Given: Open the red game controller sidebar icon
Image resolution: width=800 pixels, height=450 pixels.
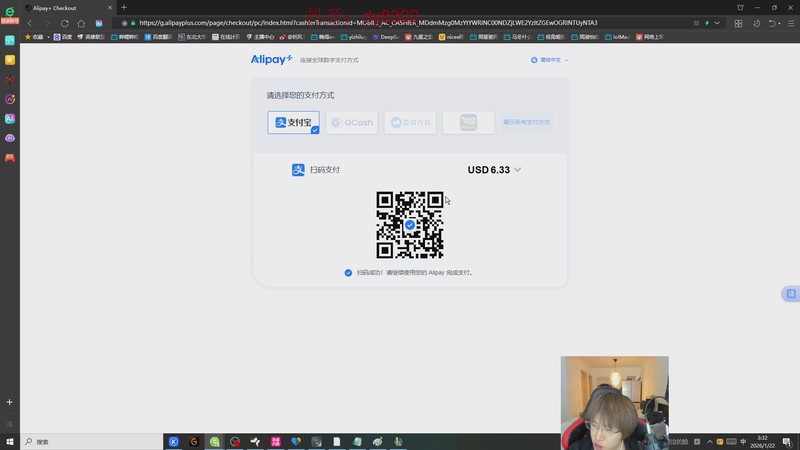Looking at the screenshot, I should tap(10, 158).
